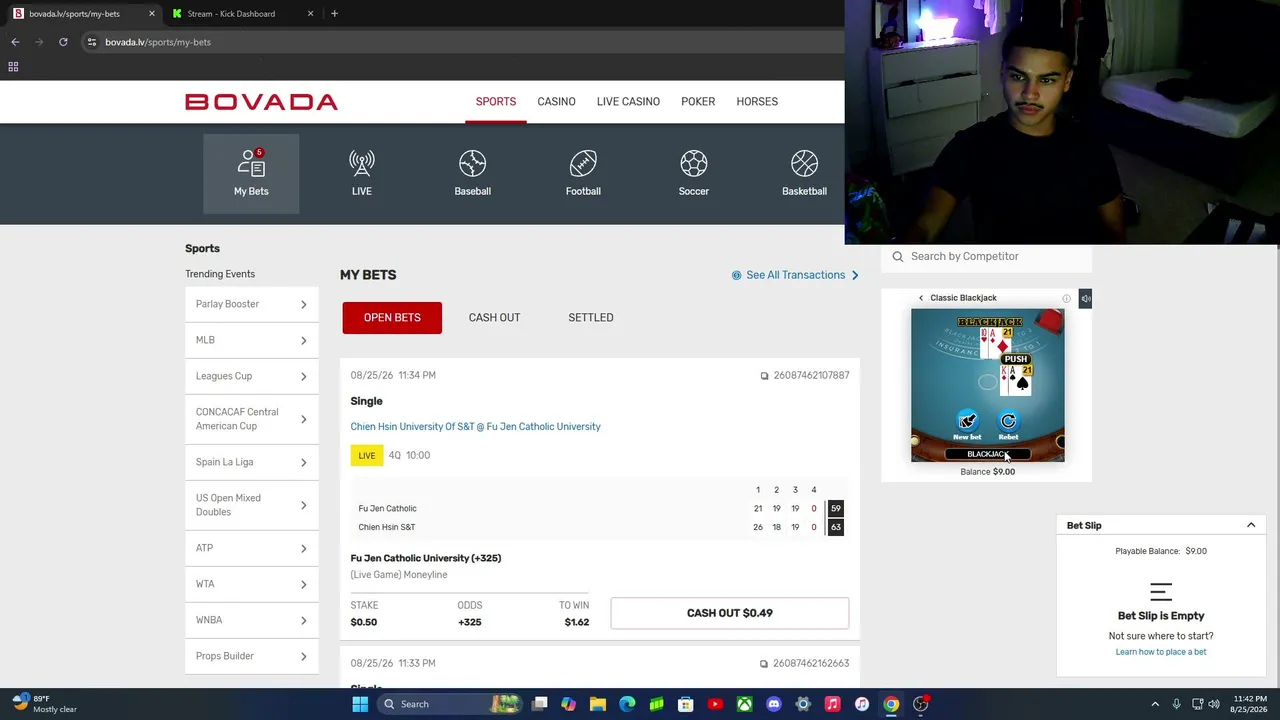
Task: Go back using the browser back arrow
Action: click(15, 42)
